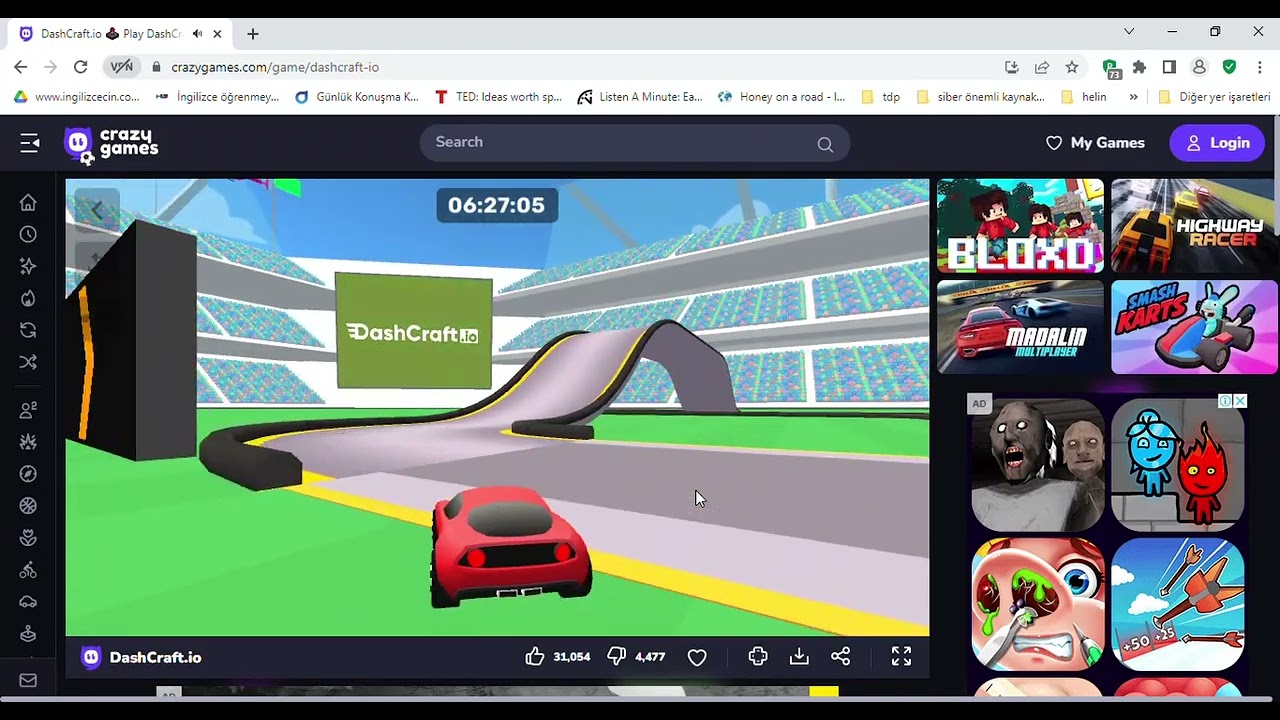Open the Chrome three-dot menu
This screenshot has height=720, width=1280.
click(1258, 67)
